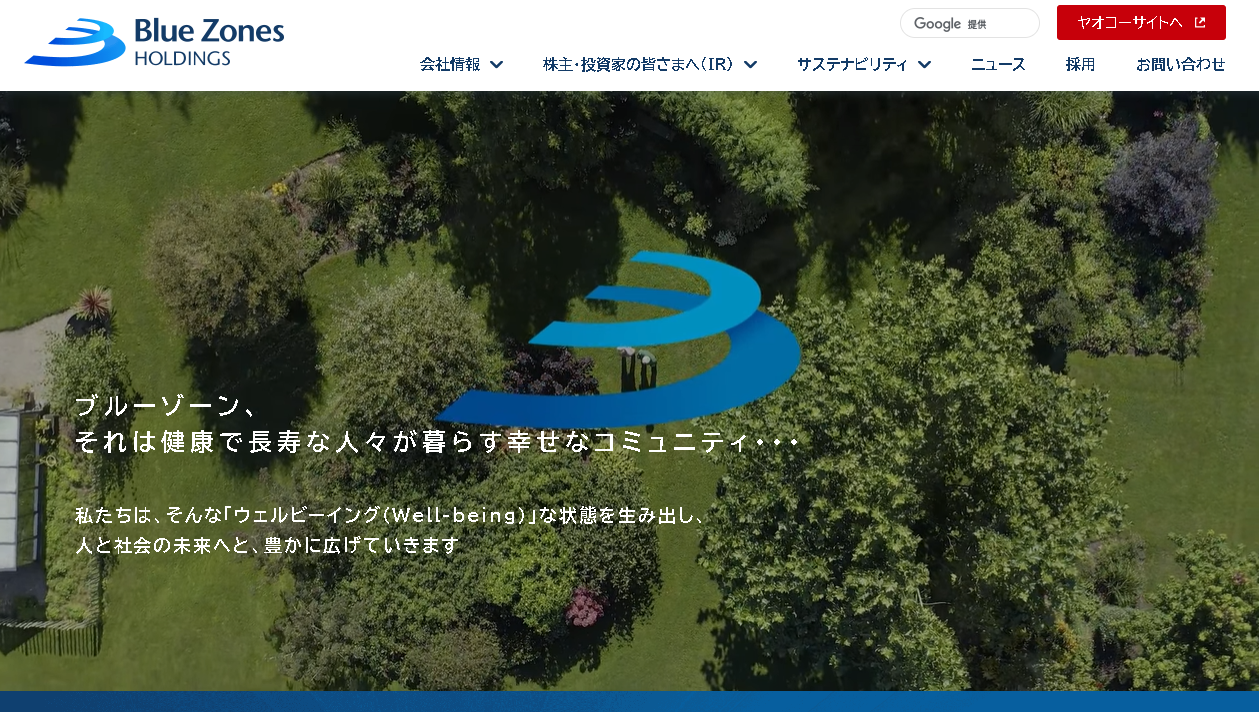Select 株主・投資家の皆さまへ(IR) in navigation
Image resolution: width=1259 pixels, height=712 pixels.
click(638, 65)
